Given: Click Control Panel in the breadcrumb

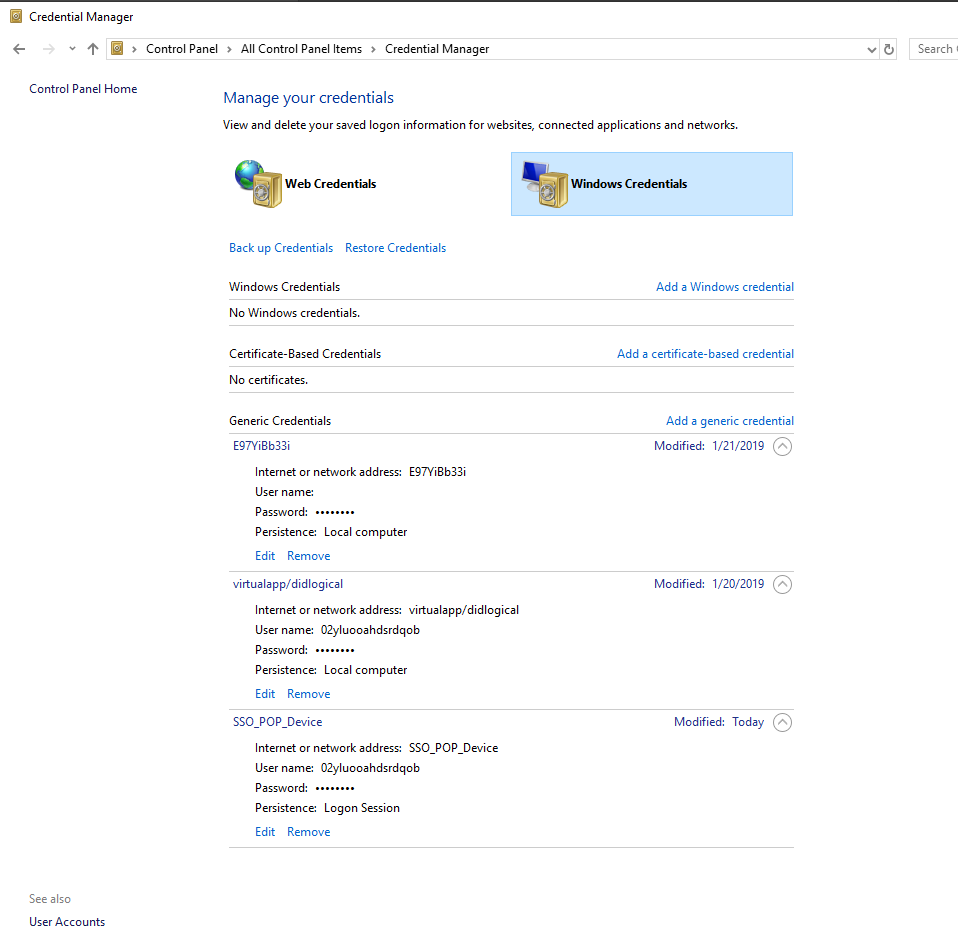Looking at the screenshot, I should [x=181, y=49].
